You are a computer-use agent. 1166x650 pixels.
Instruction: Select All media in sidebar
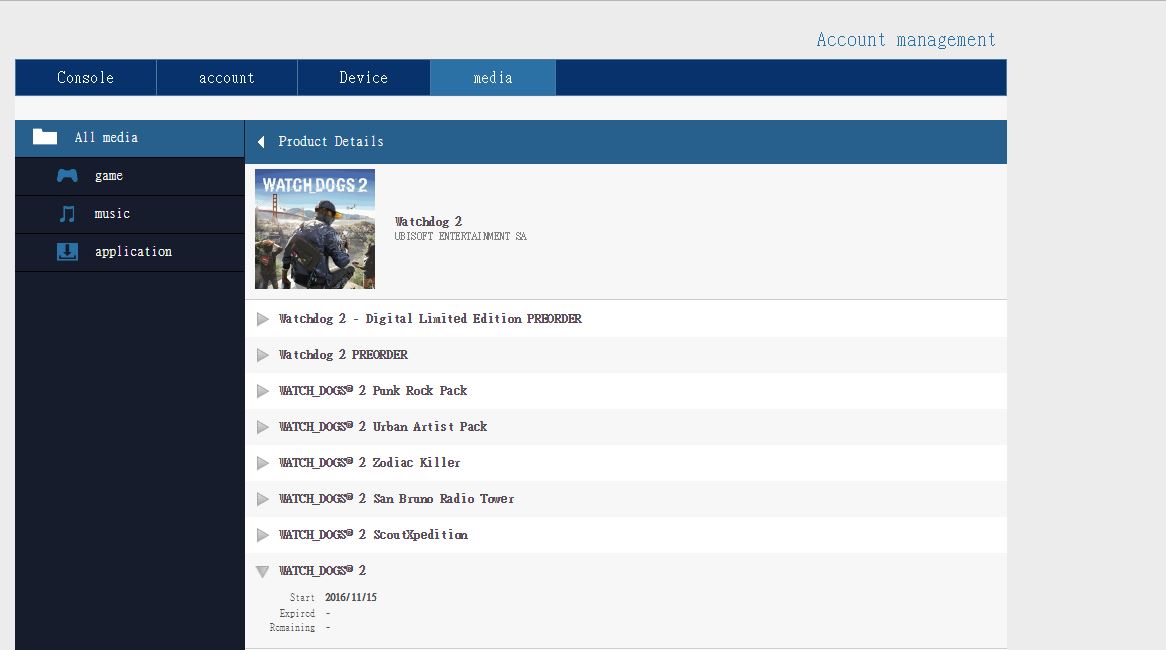coord(129,138)
